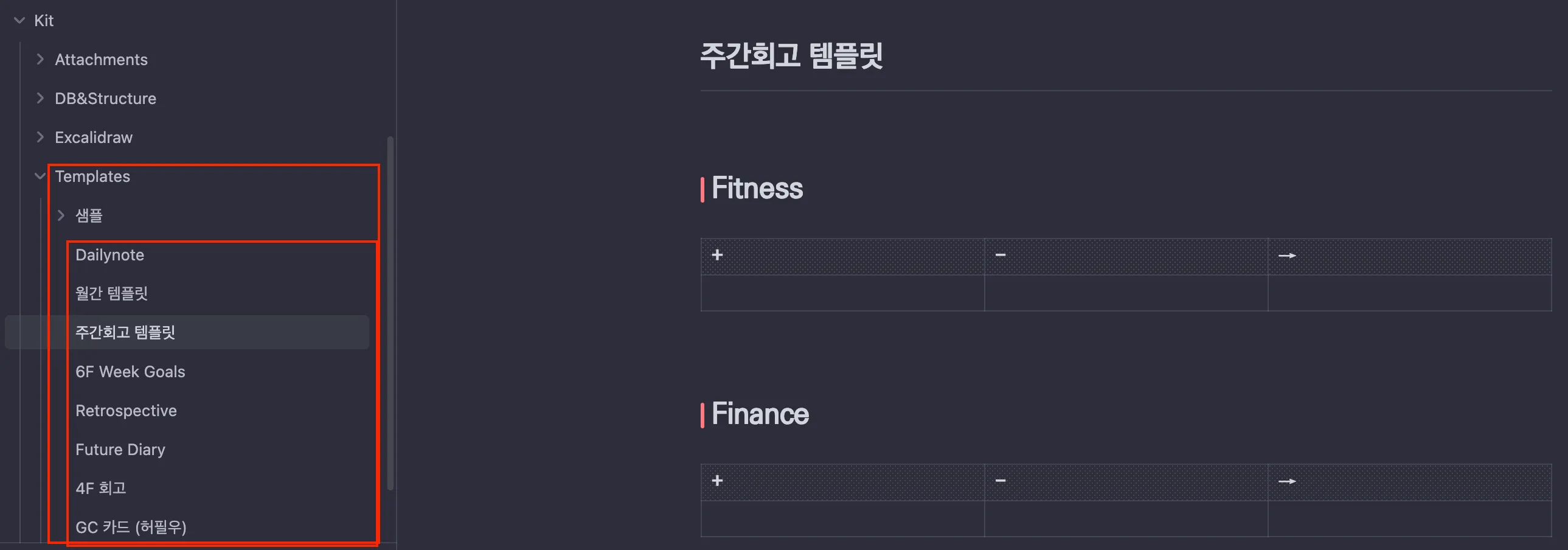1568x550 pixels.
Task: Click the "+" column header in the Finance table
Action: coord(718,481)
